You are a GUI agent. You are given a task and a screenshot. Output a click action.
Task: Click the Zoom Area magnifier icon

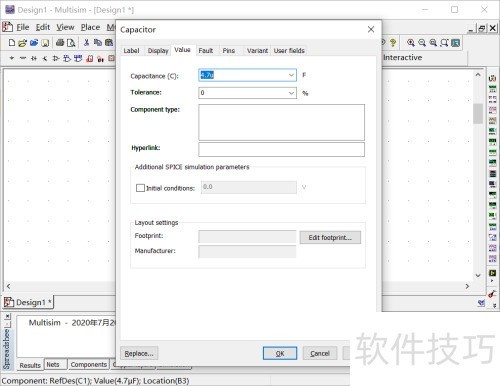click(x=433, y=43)
